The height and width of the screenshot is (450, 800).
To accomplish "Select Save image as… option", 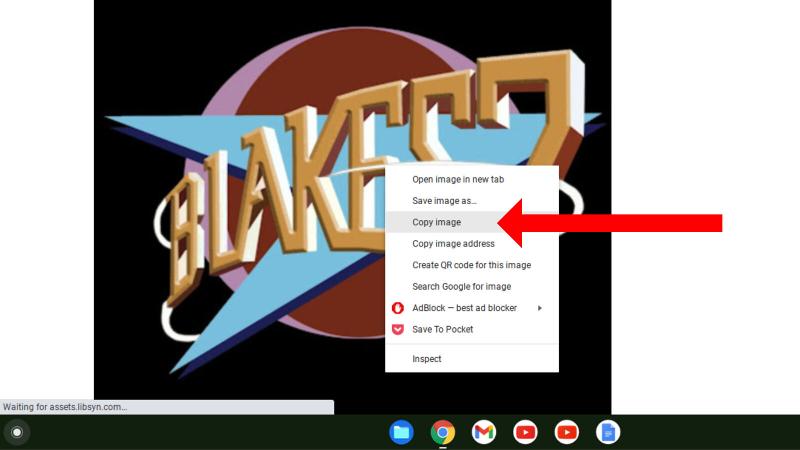I will tap(472, 201).
